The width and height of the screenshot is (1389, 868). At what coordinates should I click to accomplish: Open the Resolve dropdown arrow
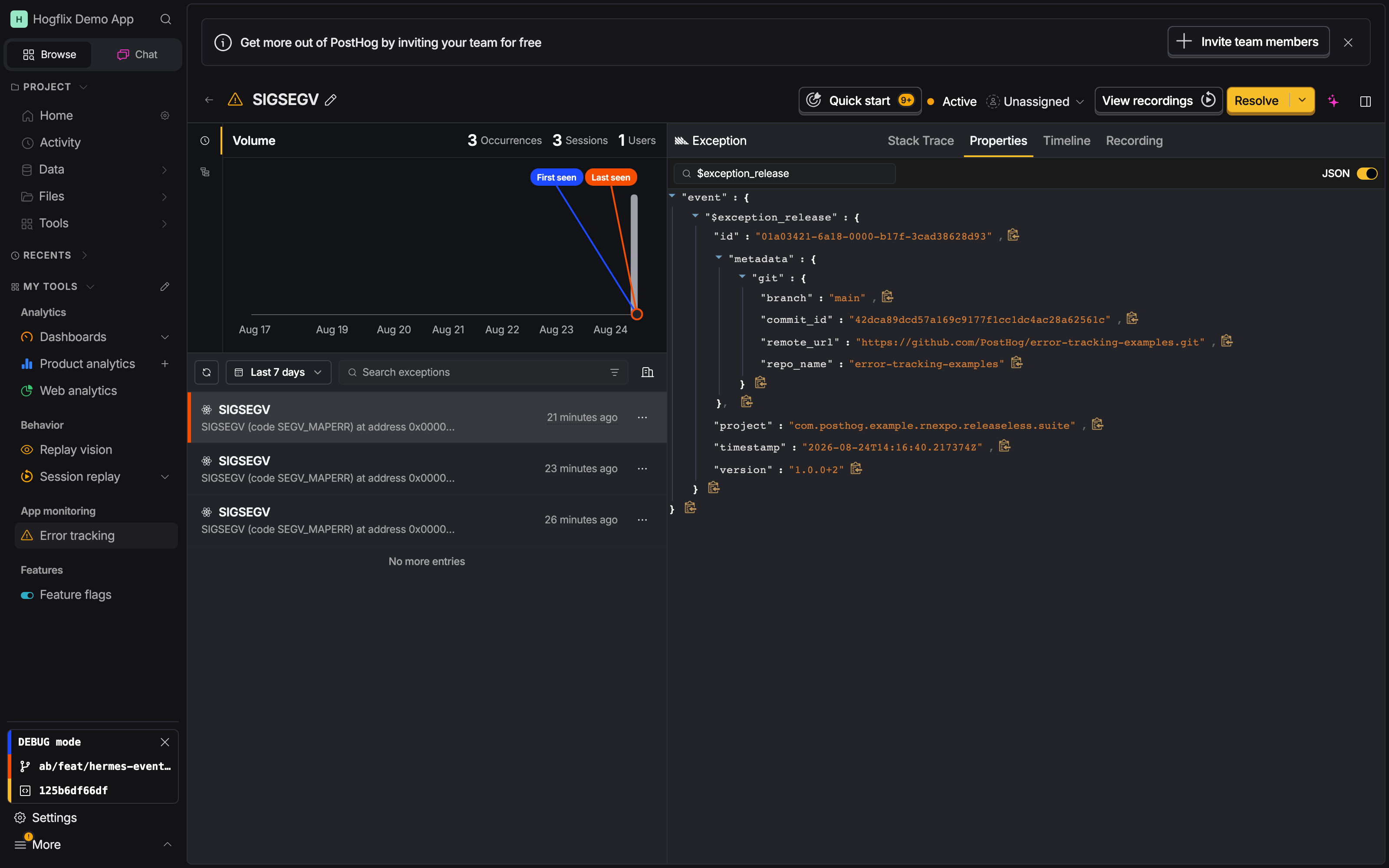(x=1302, y=100)
